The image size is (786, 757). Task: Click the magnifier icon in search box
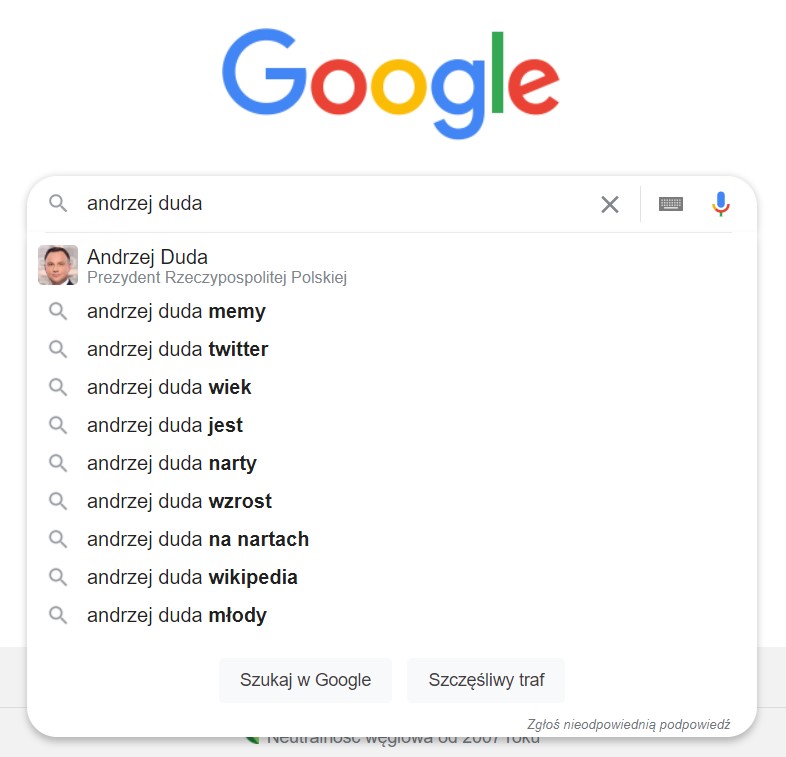58,204
